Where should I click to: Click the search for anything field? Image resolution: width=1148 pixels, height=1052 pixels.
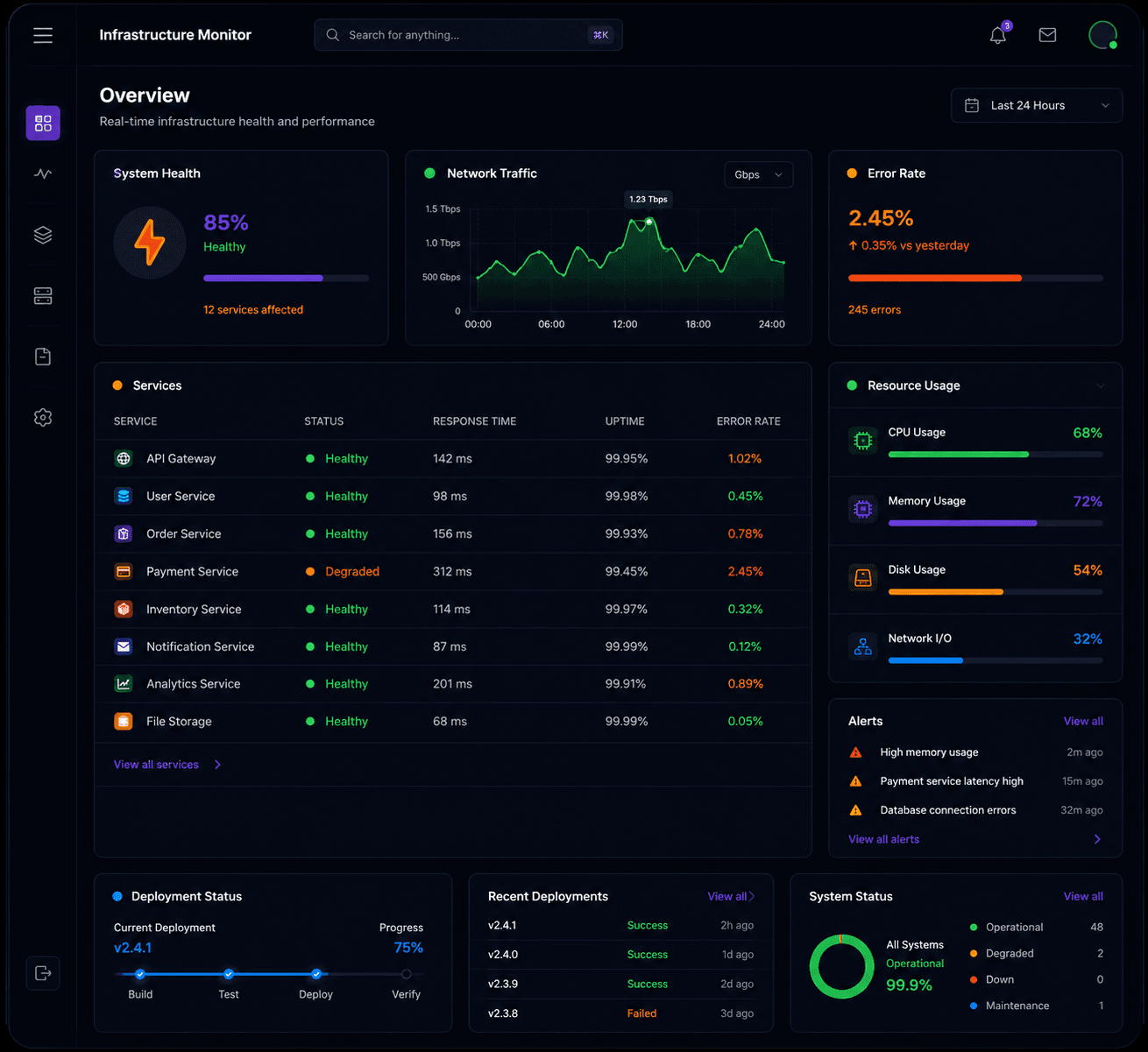click(x=468, y=35)
